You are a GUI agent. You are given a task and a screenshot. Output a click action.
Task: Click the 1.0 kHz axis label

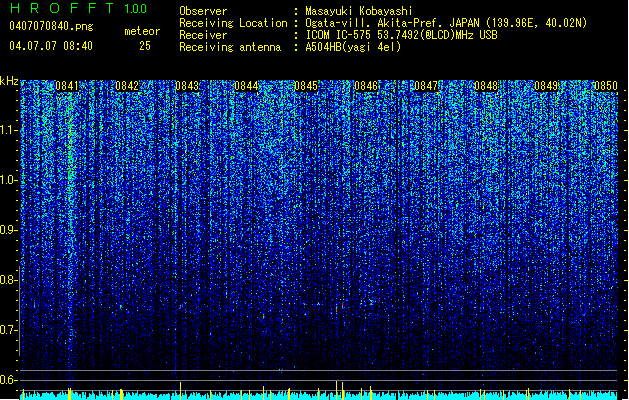coord(8,180)
